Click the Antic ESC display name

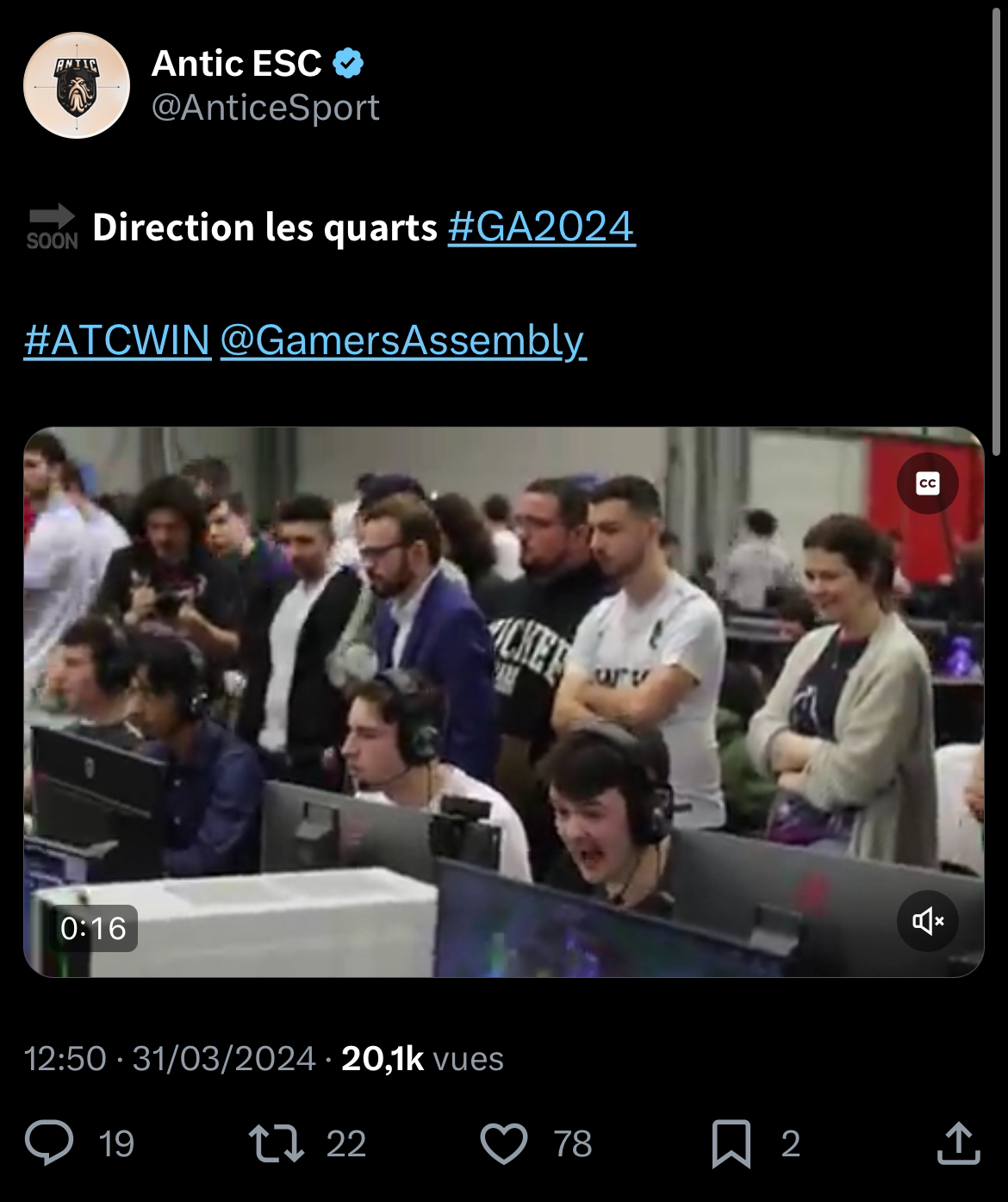click(236, 64)
